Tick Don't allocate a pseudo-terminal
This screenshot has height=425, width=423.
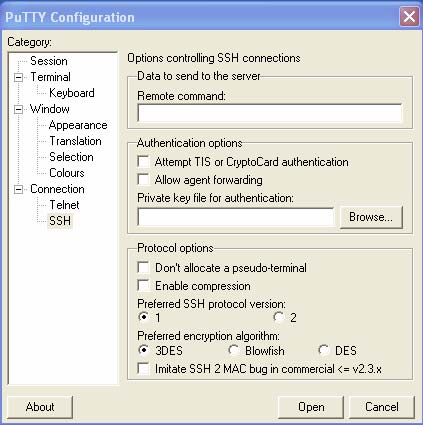[144, 267]
